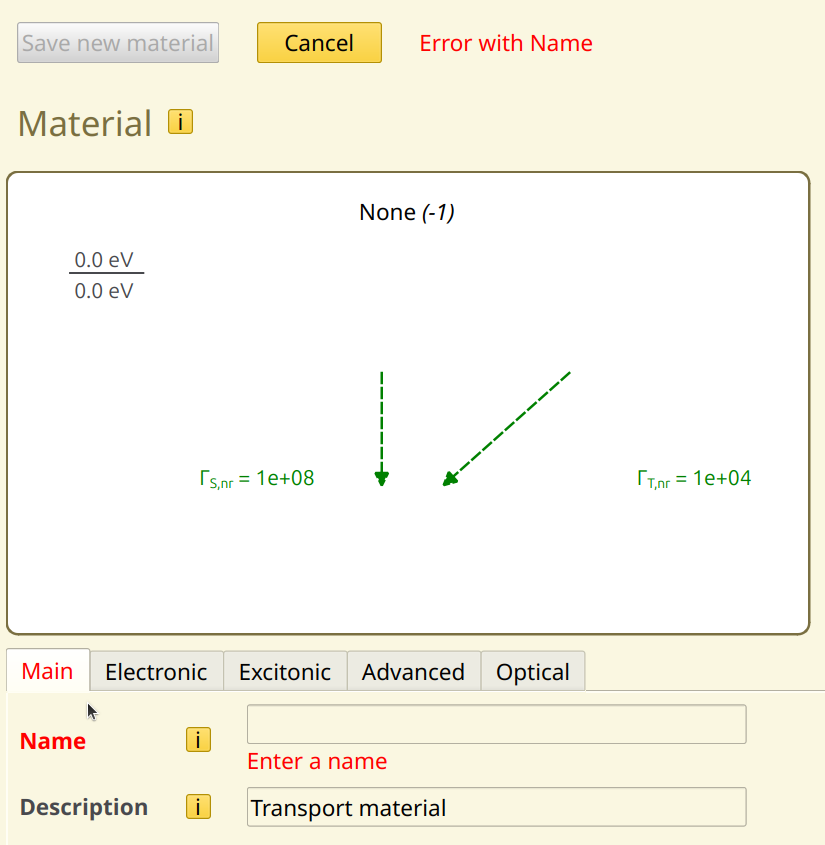Screen dimensions: 825x845
Task: Click the Description field containing Transport material
Action: click(x=496, y=807)
